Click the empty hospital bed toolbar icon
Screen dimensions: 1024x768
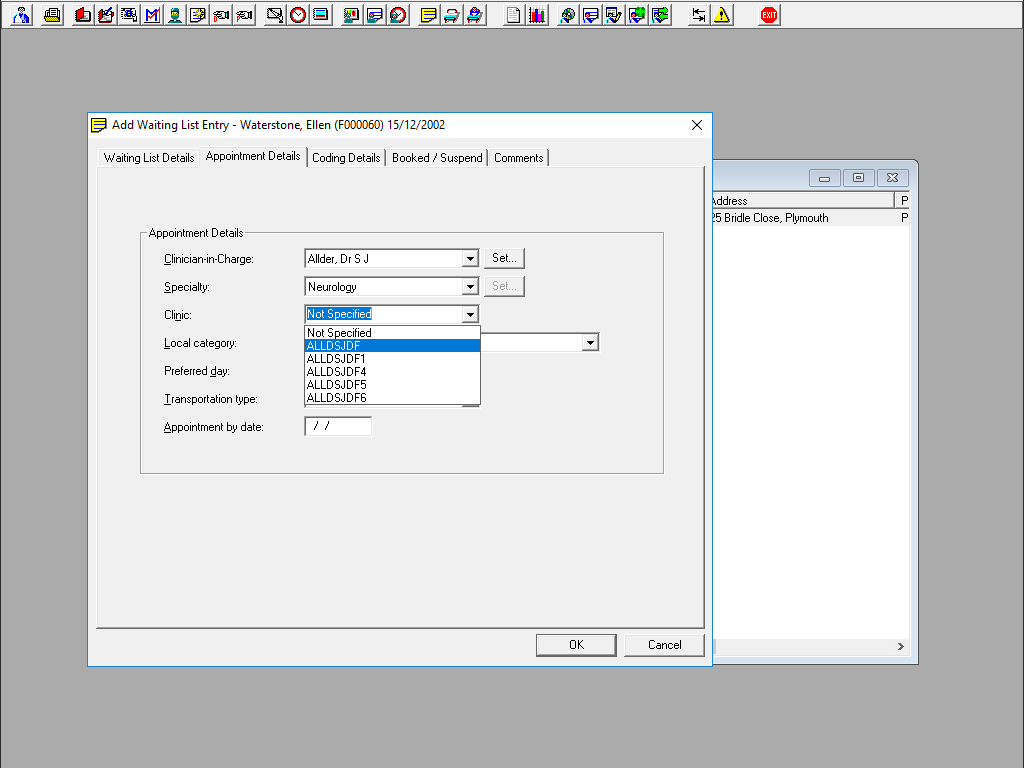tap(451, 15)
